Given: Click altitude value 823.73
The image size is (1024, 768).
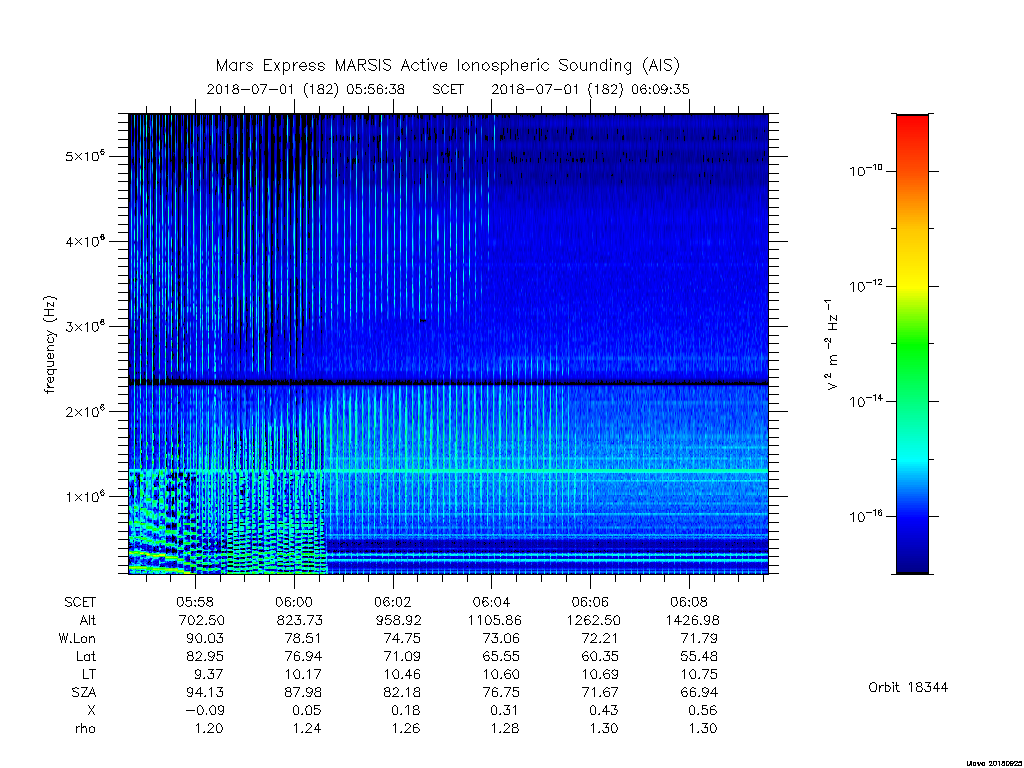Looking at the screenshot, I should 299,620.
